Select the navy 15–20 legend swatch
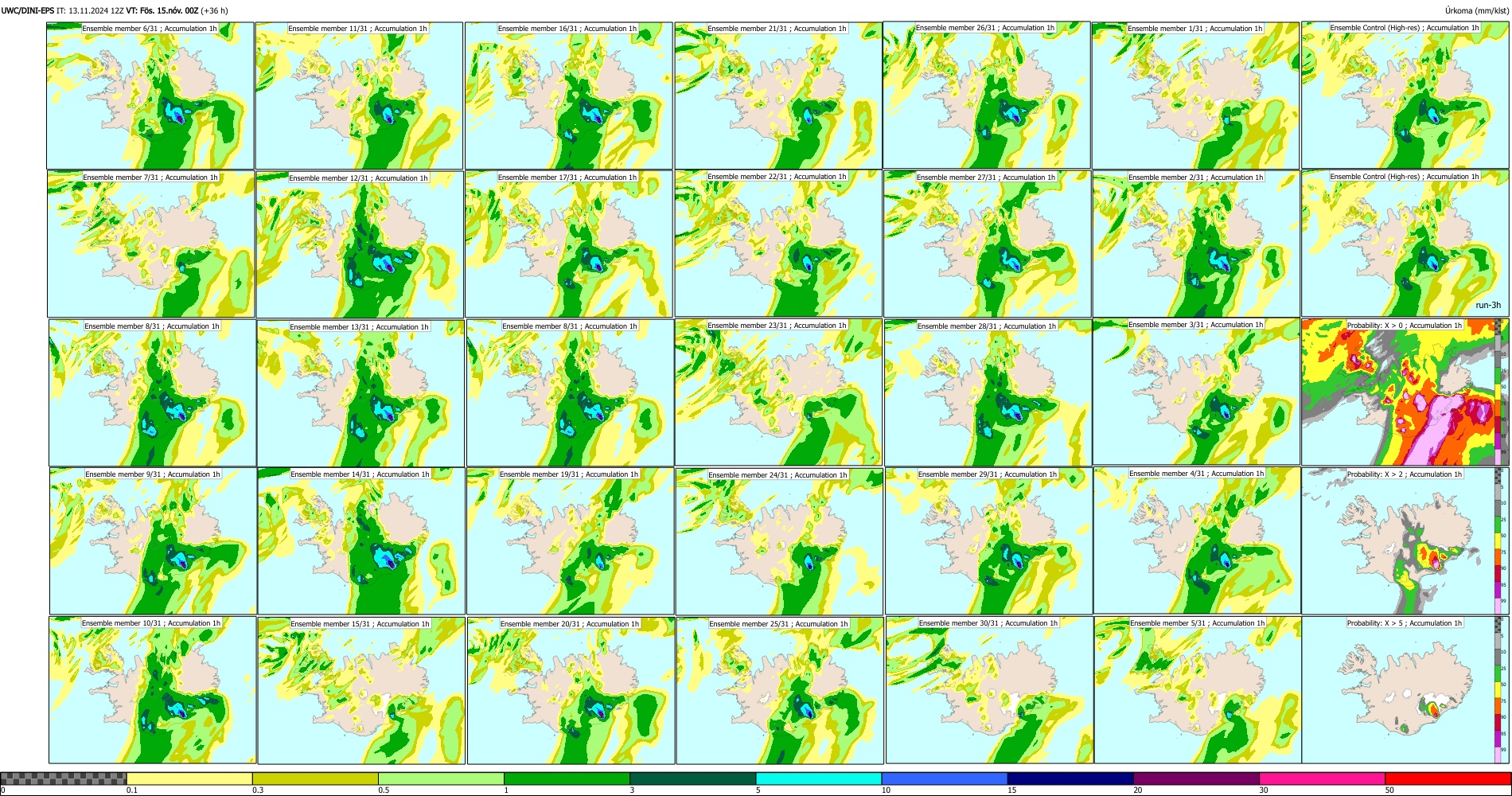This screenshot has width=1512, height=796. coord(1070,778)
